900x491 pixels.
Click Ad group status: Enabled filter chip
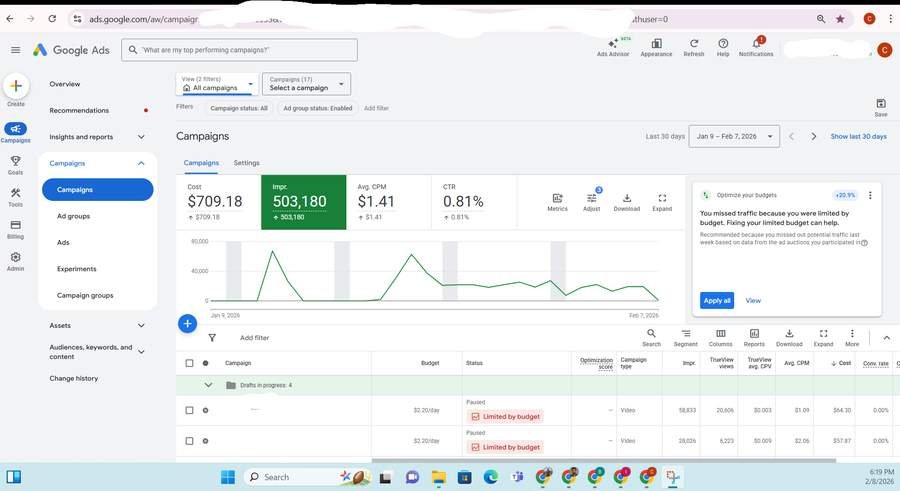317,108
